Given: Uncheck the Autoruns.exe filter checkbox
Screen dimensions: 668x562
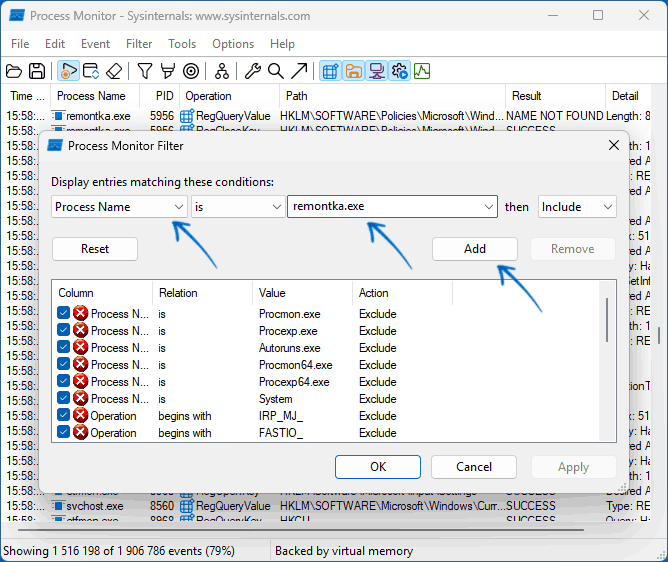Looking at the screenshot, I should pos(63,347).
